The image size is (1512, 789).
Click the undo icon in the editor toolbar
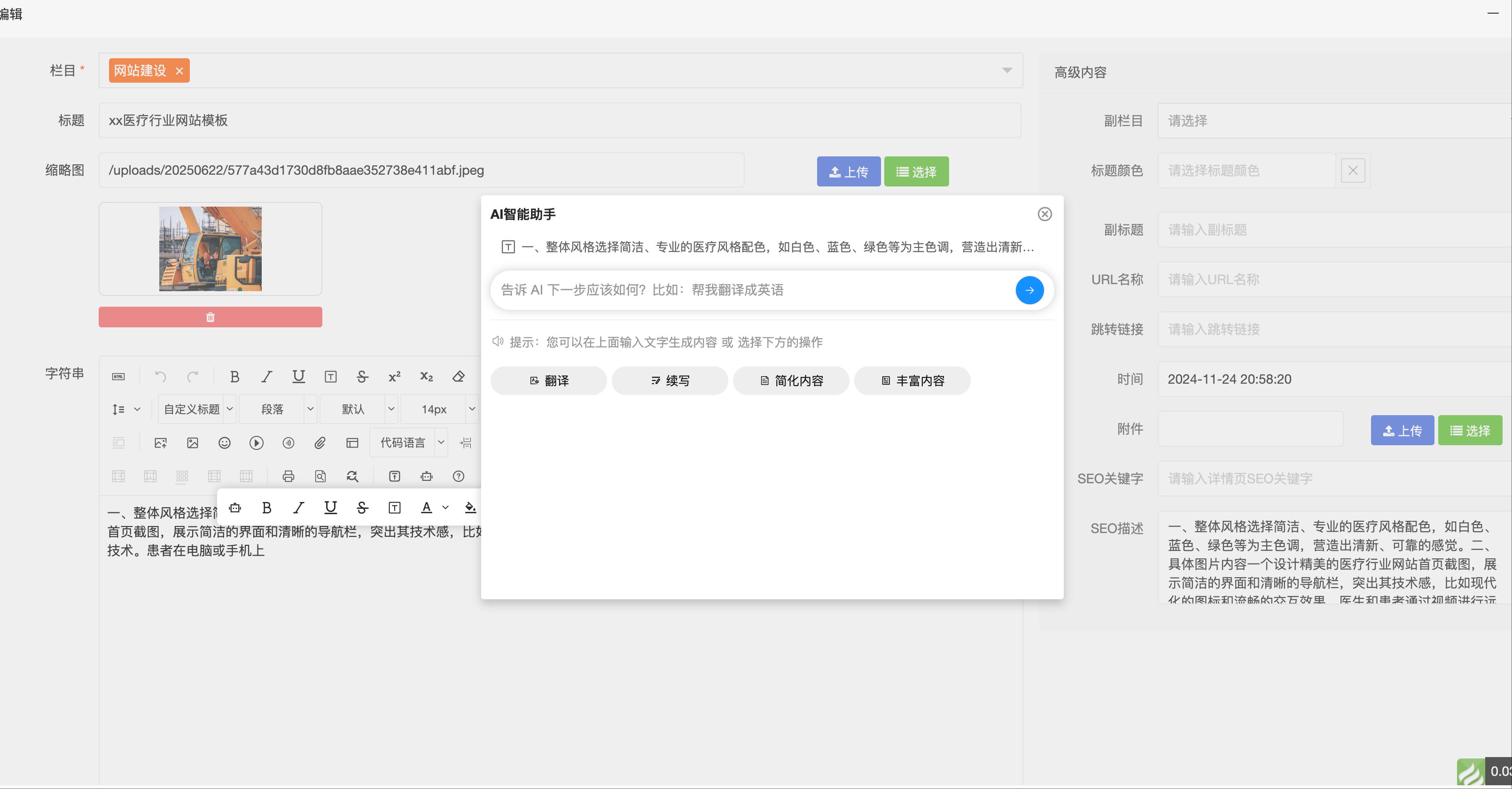coord(161,376)
